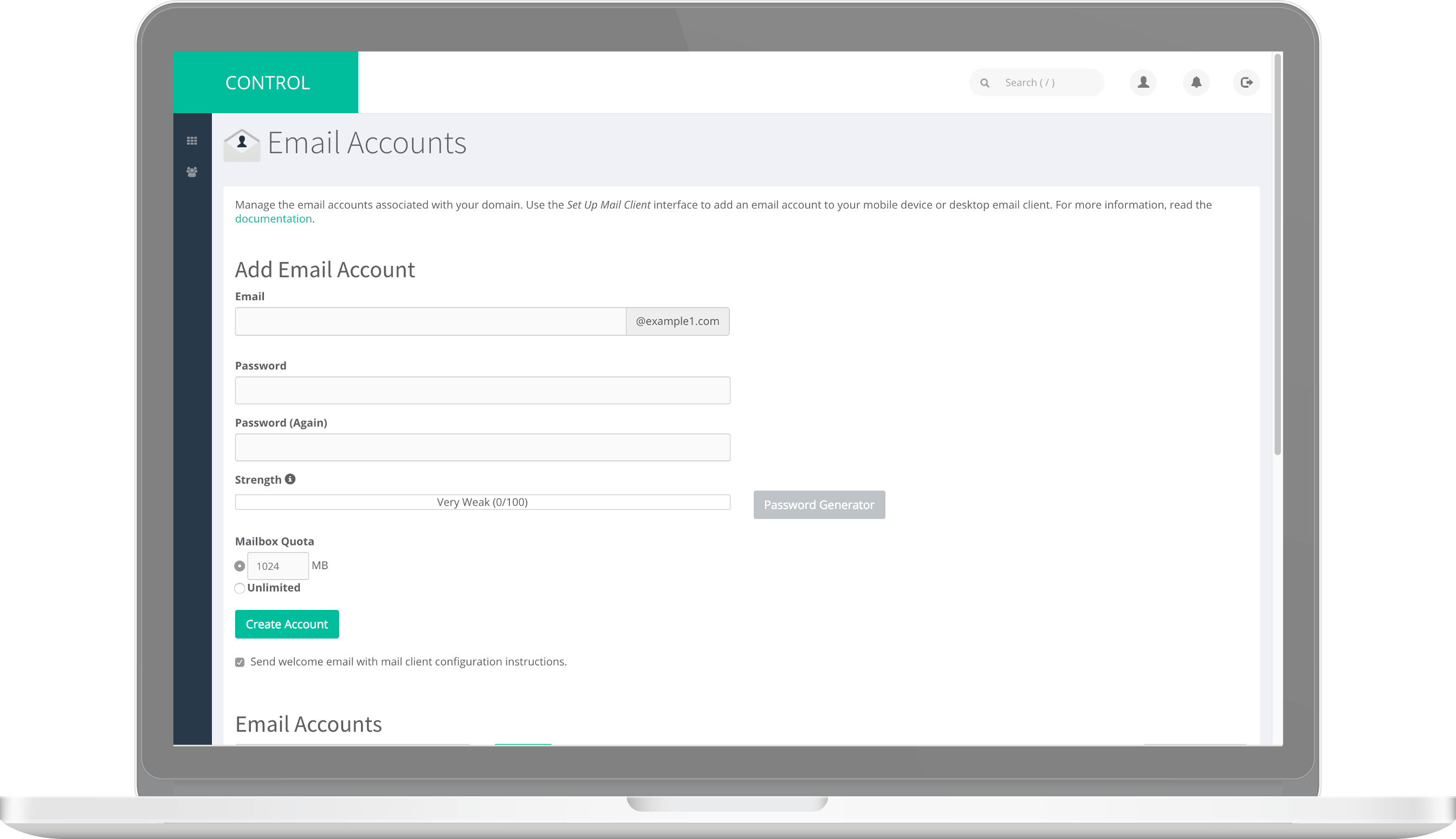Screen dimensions: 1456x839
Task: Click the search magnifier icon
Action: coord(985,82)
